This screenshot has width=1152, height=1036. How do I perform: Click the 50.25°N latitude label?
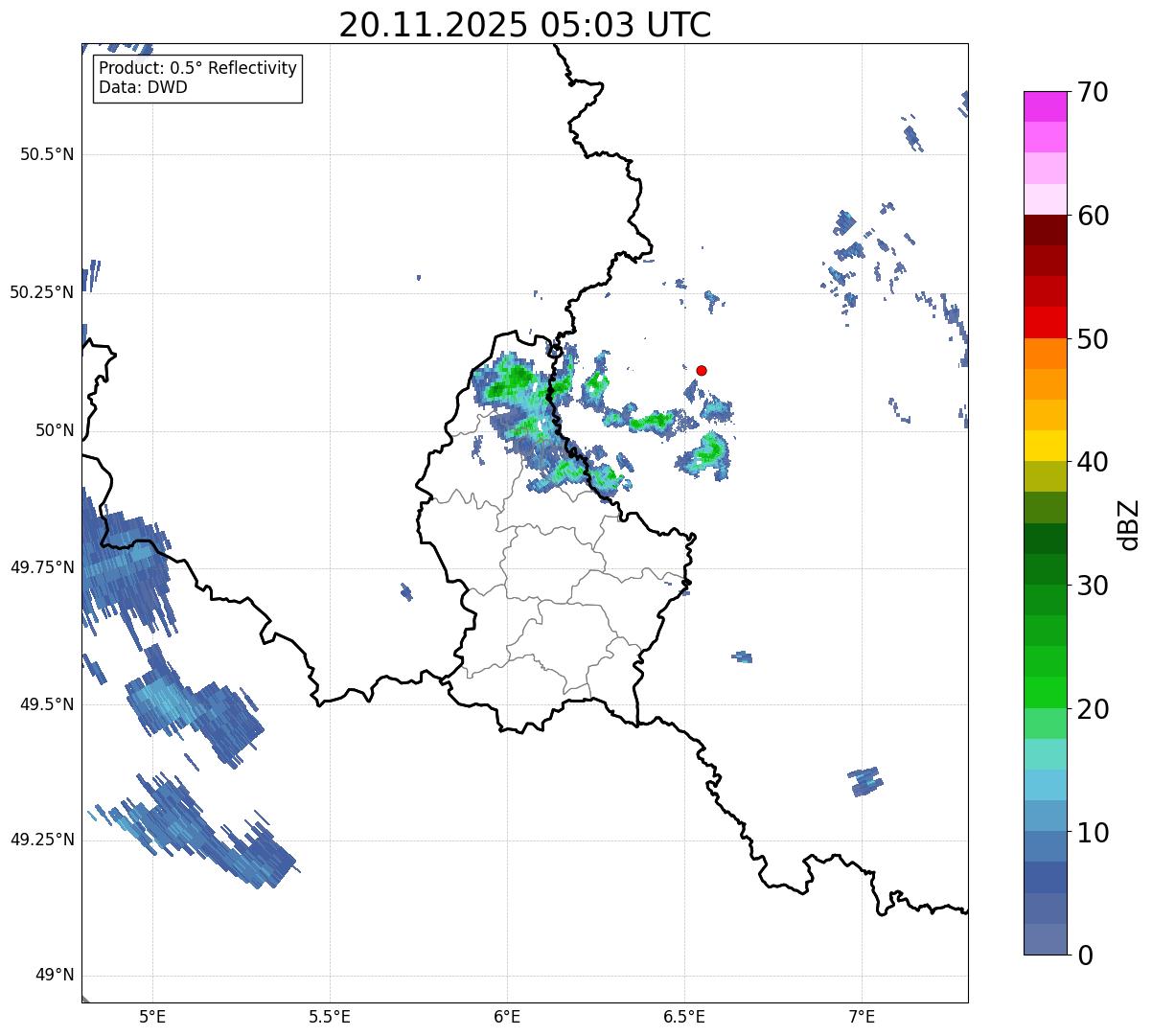(x=41, y=292)
